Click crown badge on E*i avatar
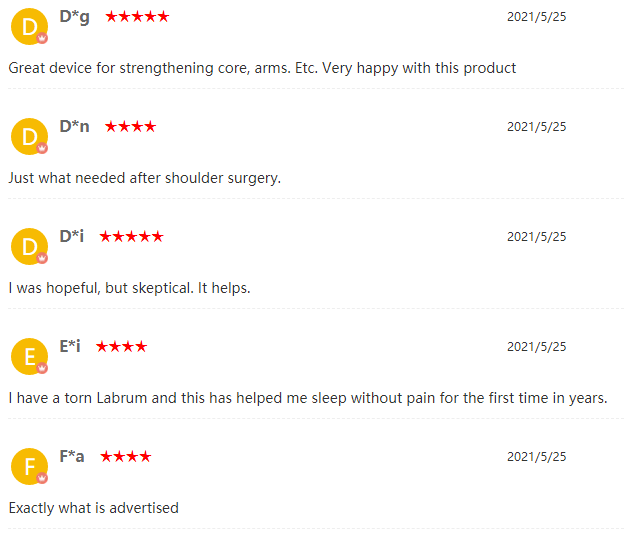 point(42,368)
